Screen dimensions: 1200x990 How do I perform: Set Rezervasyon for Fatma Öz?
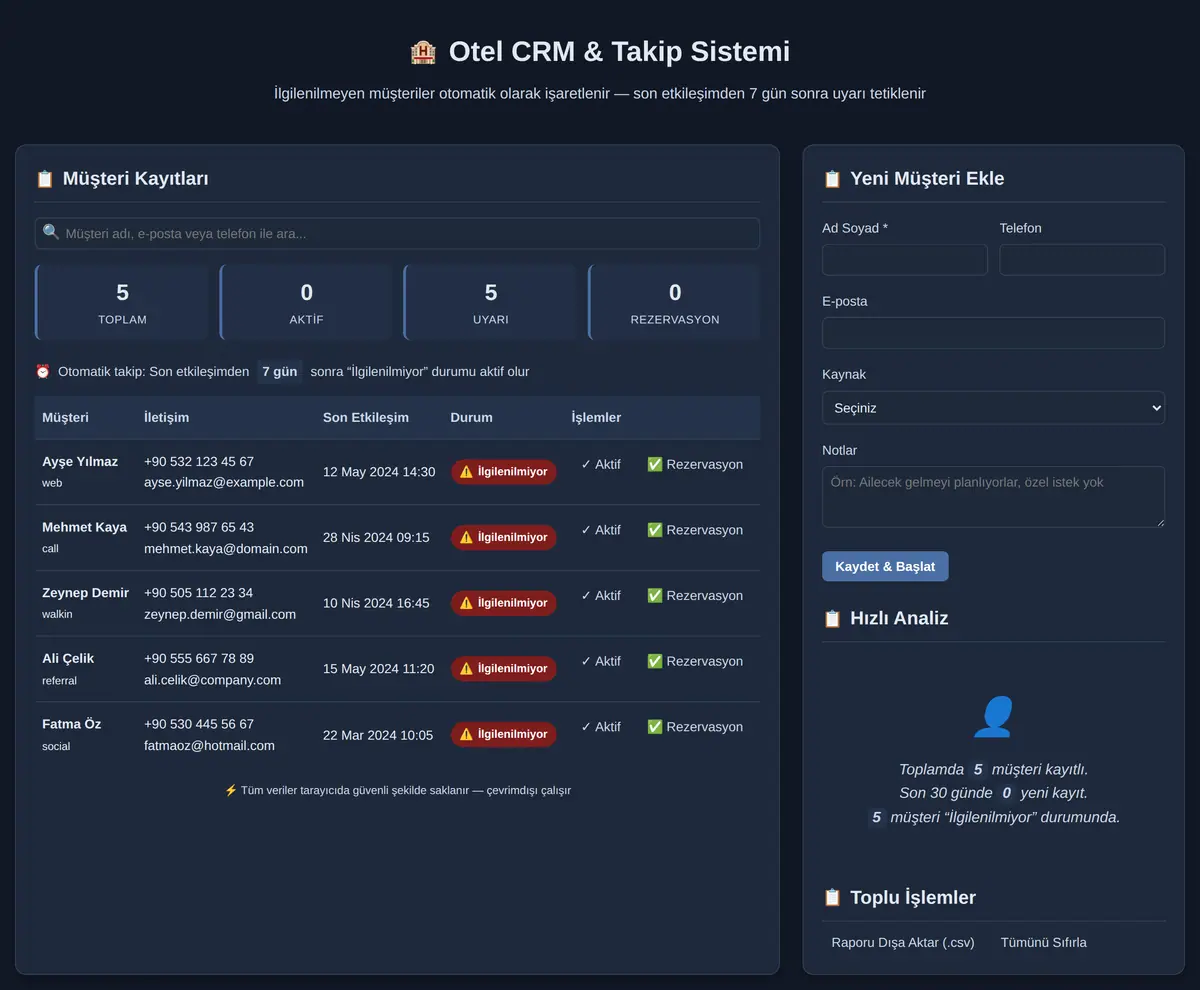point(695,727)
